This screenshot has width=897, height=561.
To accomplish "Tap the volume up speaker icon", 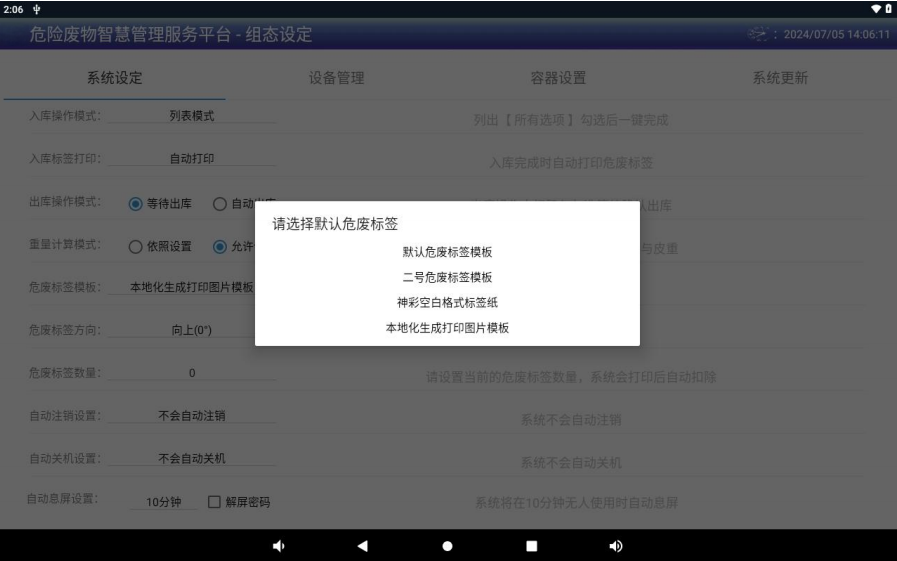I will (x=616, y=546).
